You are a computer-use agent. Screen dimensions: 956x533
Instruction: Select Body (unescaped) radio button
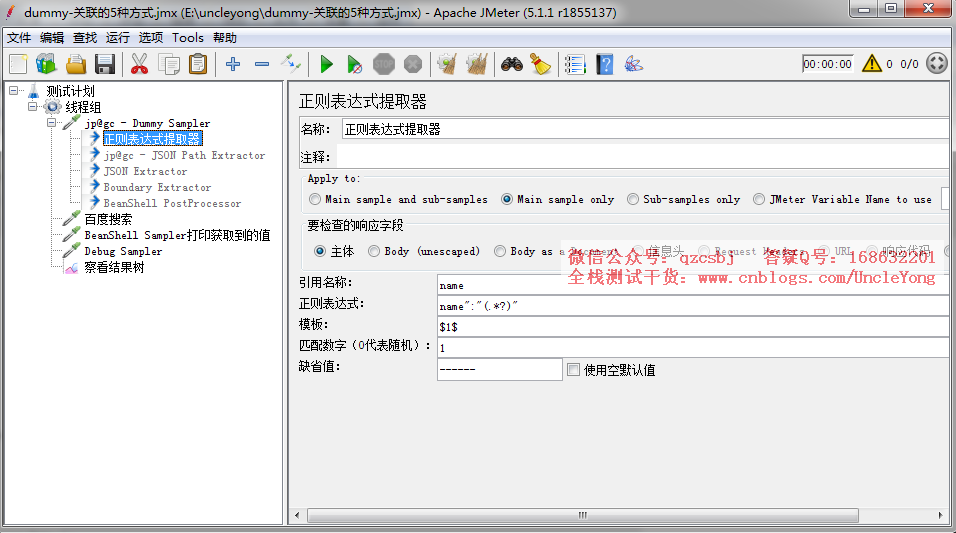[374, 251]
